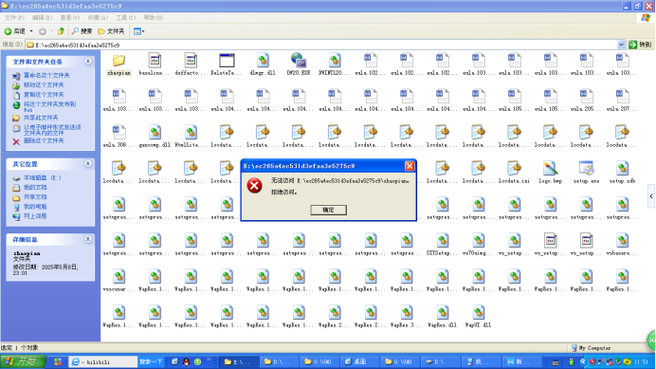
Task: Switch to the bilibili browser taskbar button
Action: click(x=102, y=362)
